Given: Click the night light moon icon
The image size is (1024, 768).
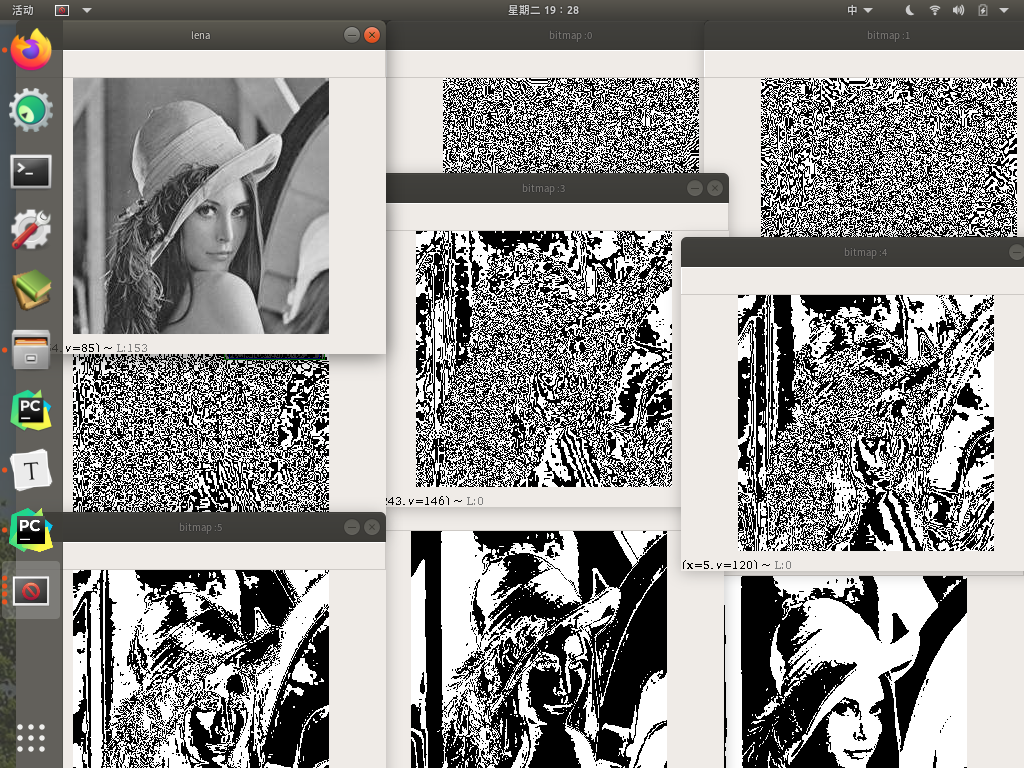Looking at the screenshot, I should pos(910,10).
